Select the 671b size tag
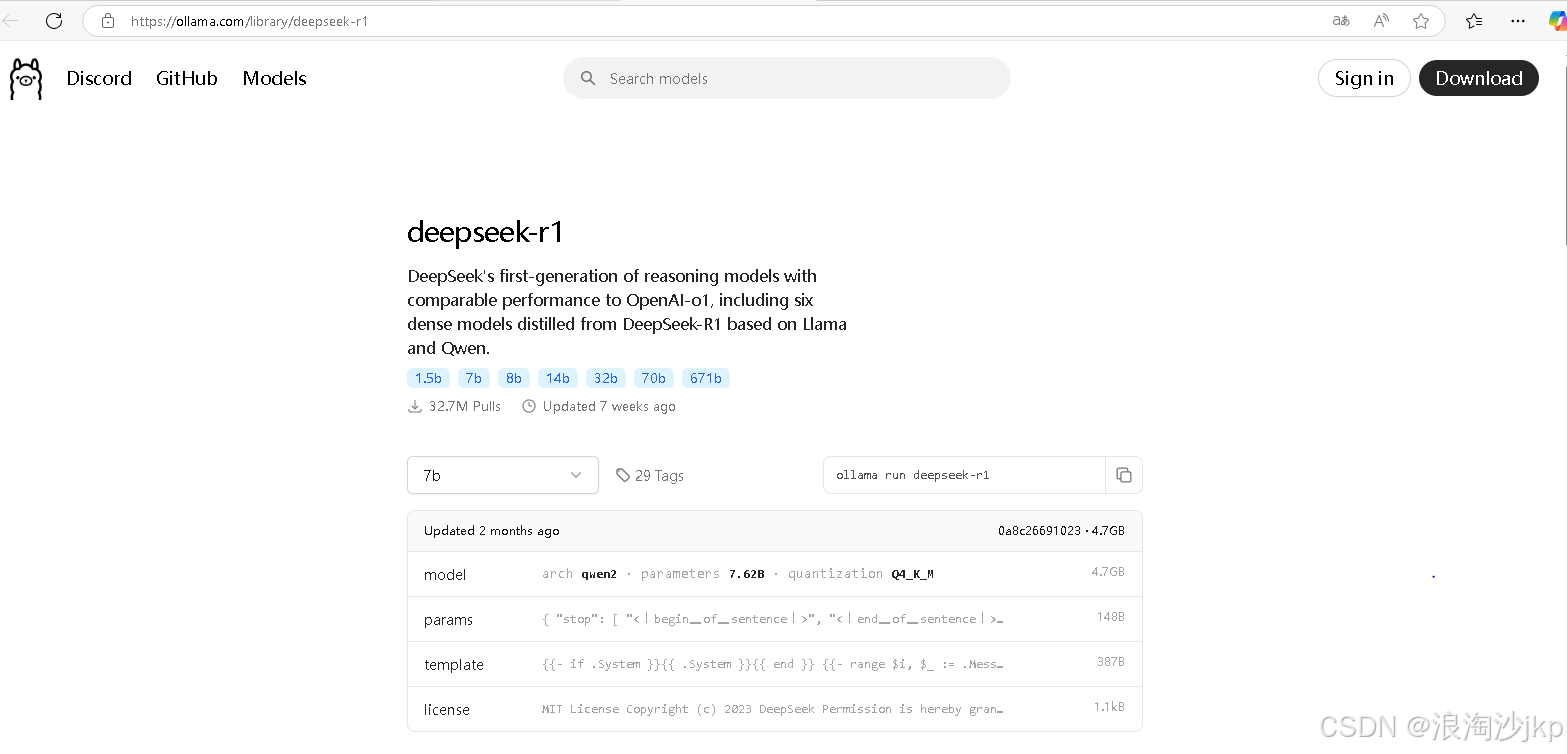 [706, 378]
